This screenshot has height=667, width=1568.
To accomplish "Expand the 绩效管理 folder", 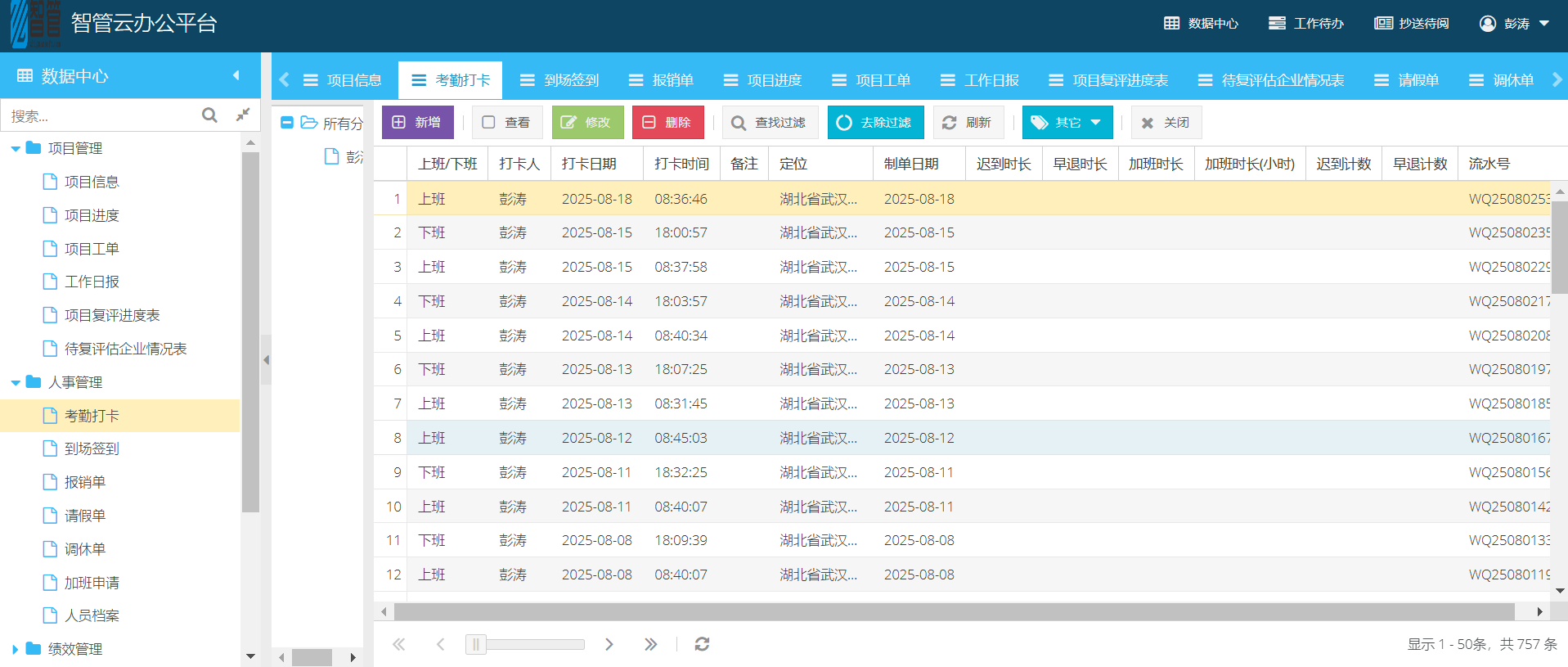I will pos(16,650).
